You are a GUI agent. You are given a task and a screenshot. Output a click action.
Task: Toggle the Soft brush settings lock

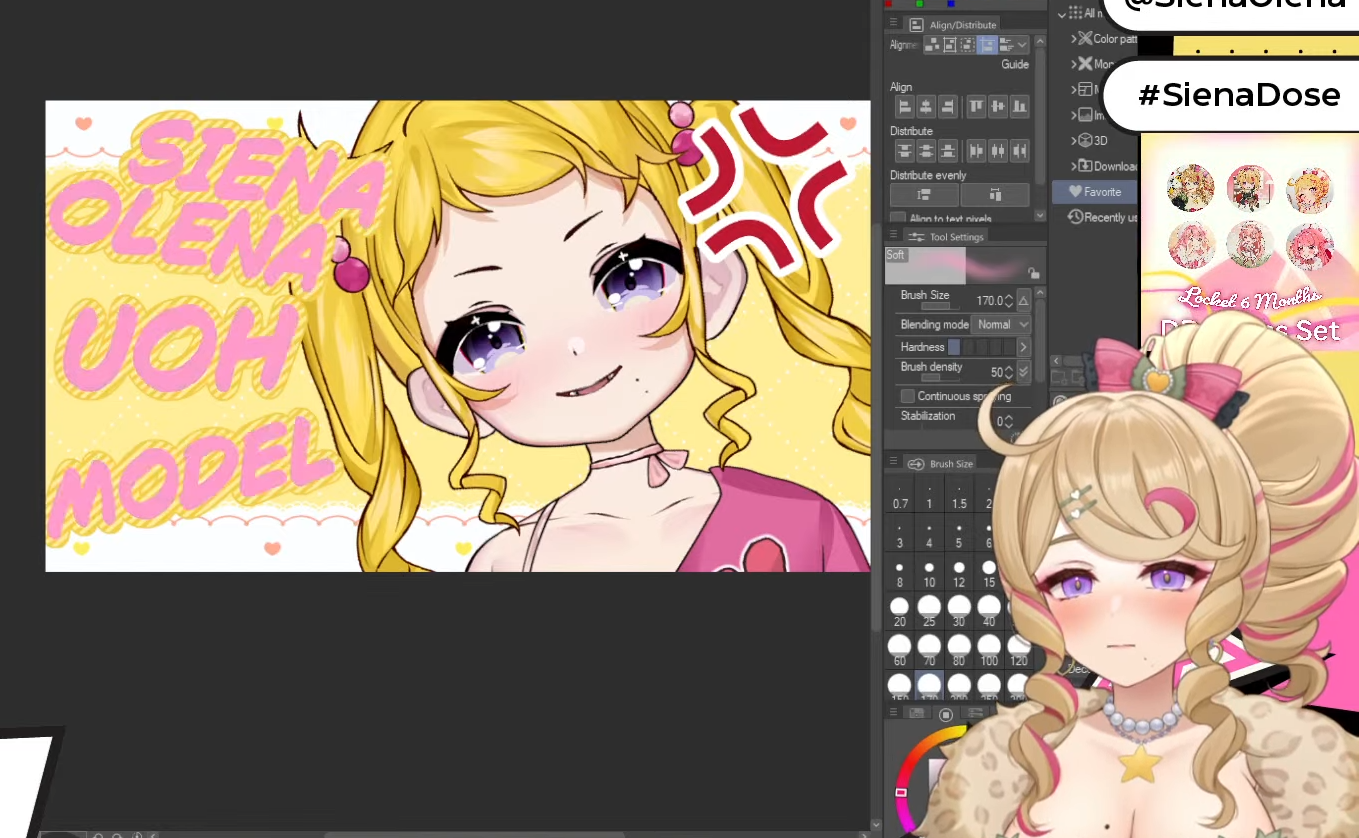[x=1033, y=273]
